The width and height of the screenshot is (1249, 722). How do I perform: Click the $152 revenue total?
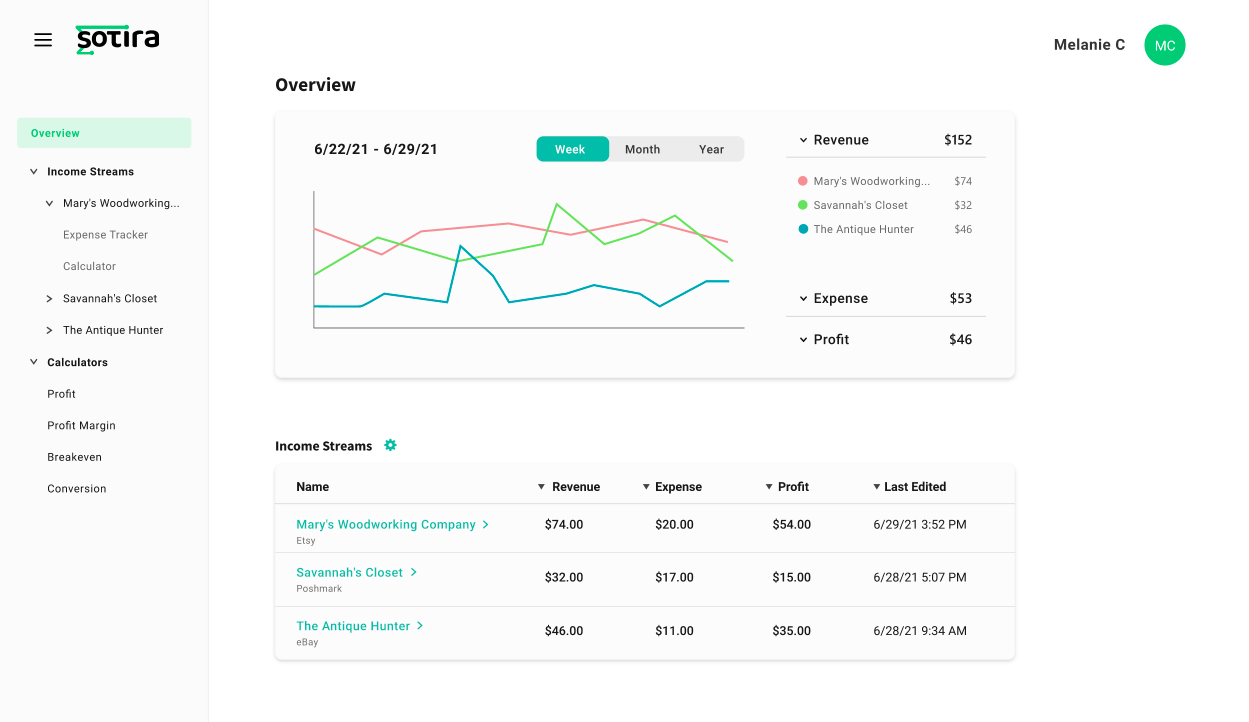[958, 140]
